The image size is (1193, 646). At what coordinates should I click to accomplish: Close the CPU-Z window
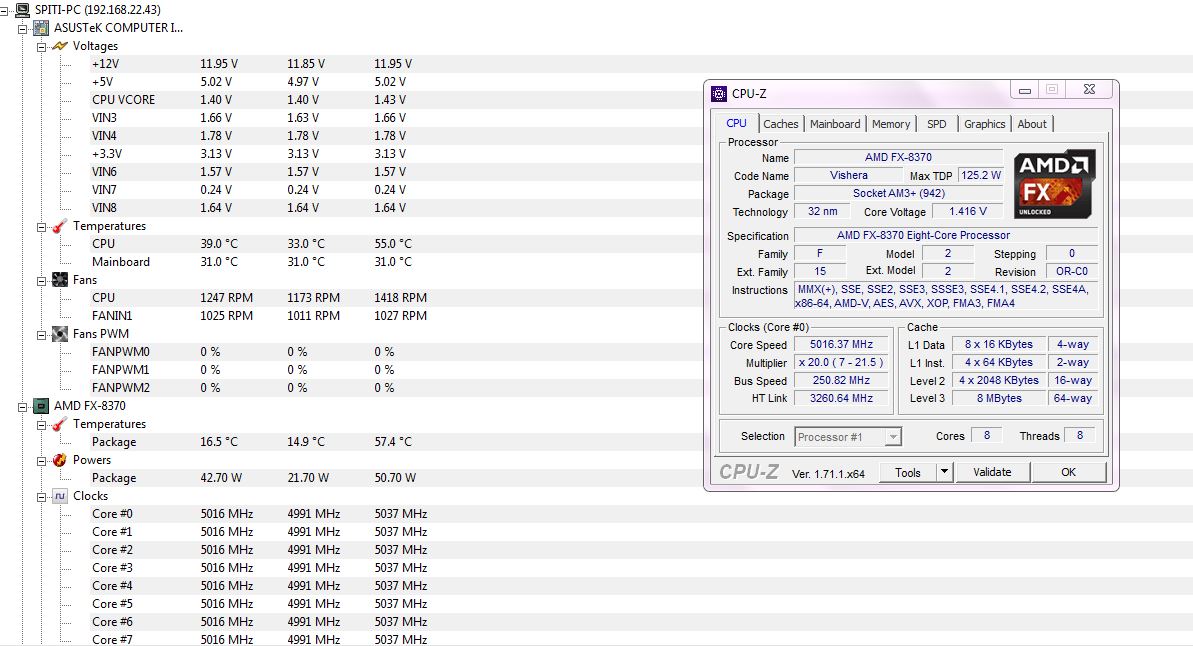pos(1089,90)
